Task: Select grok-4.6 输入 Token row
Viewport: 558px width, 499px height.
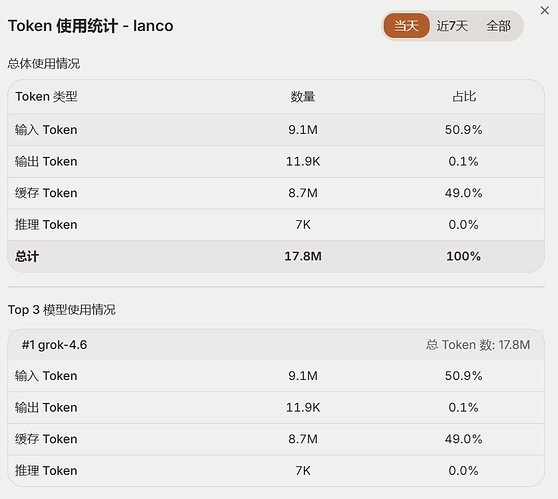Action: pos(276,376)
